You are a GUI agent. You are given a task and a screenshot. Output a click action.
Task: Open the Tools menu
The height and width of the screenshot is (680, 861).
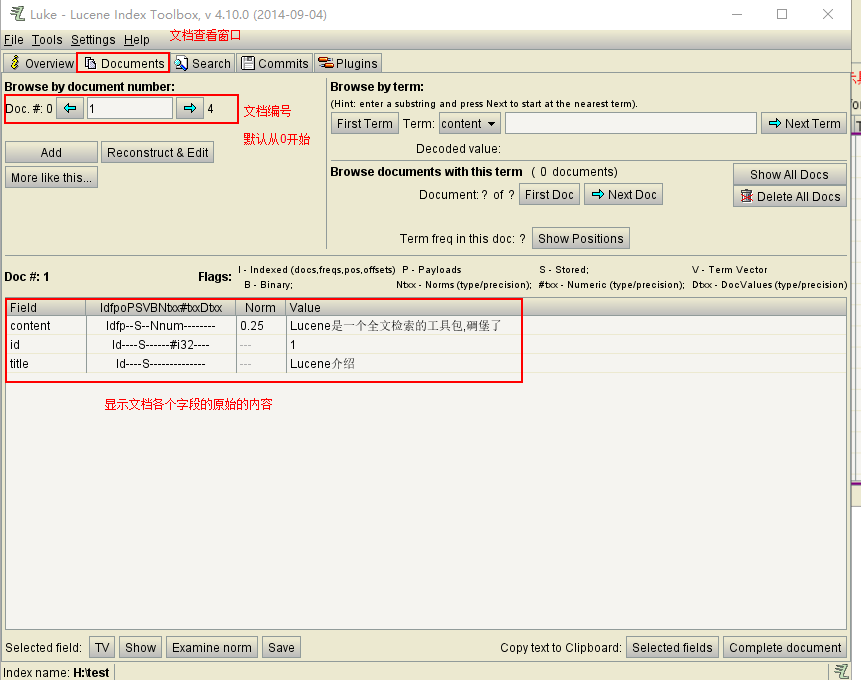tap(47, 40)
